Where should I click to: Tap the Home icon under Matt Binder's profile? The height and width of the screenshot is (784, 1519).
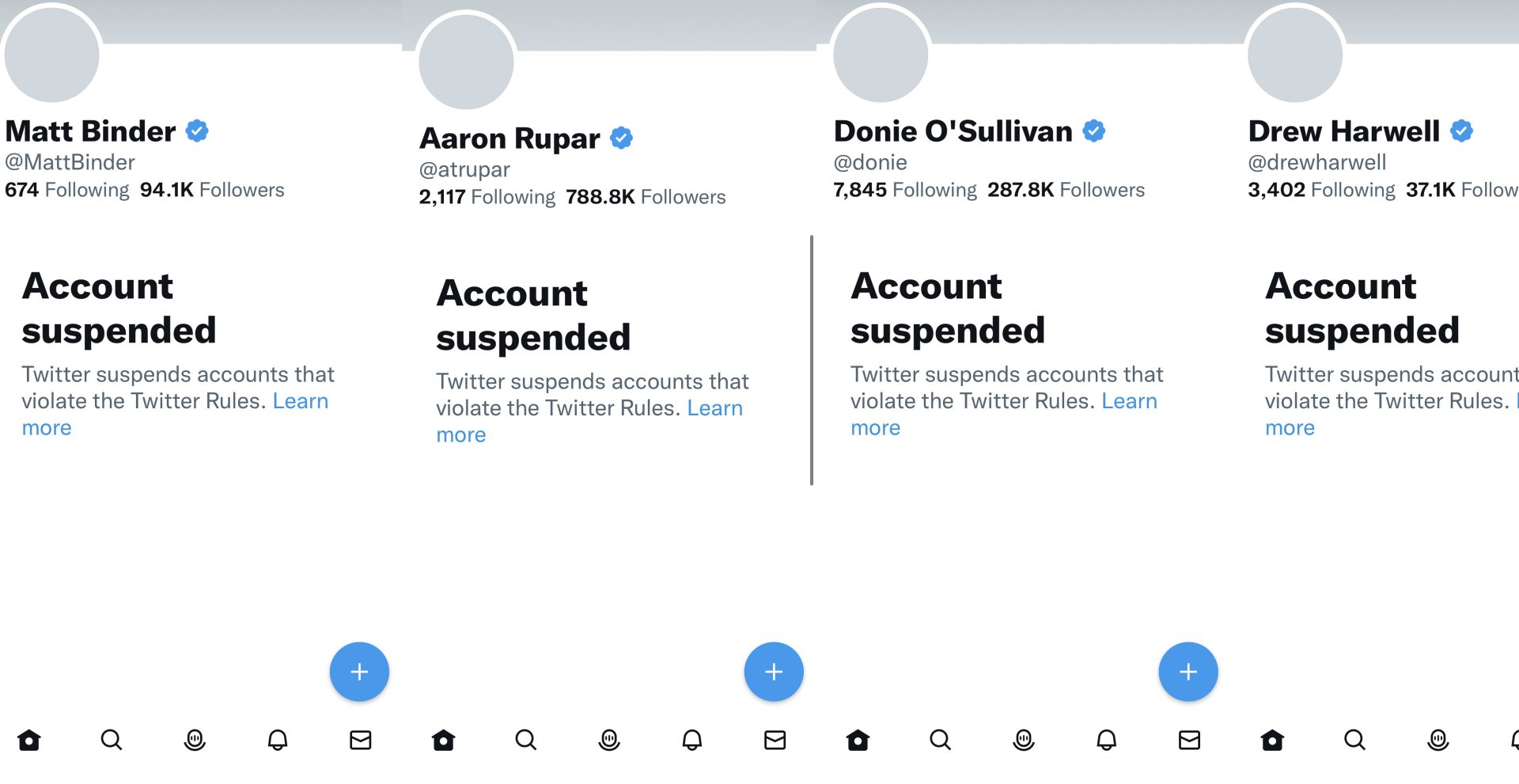click(x=29, y=740)
